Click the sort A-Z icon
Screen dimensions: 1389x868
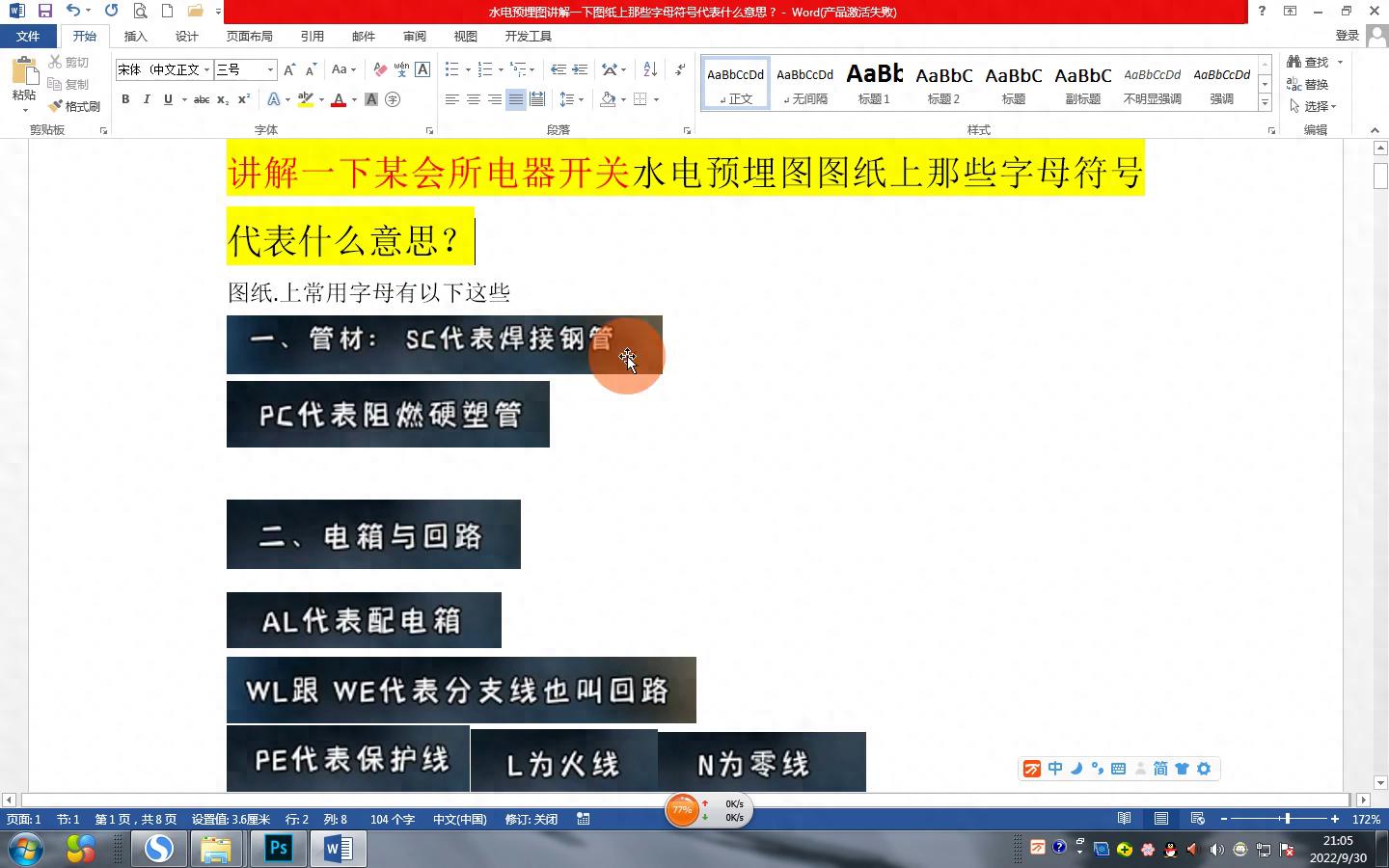tap(650, 69)
